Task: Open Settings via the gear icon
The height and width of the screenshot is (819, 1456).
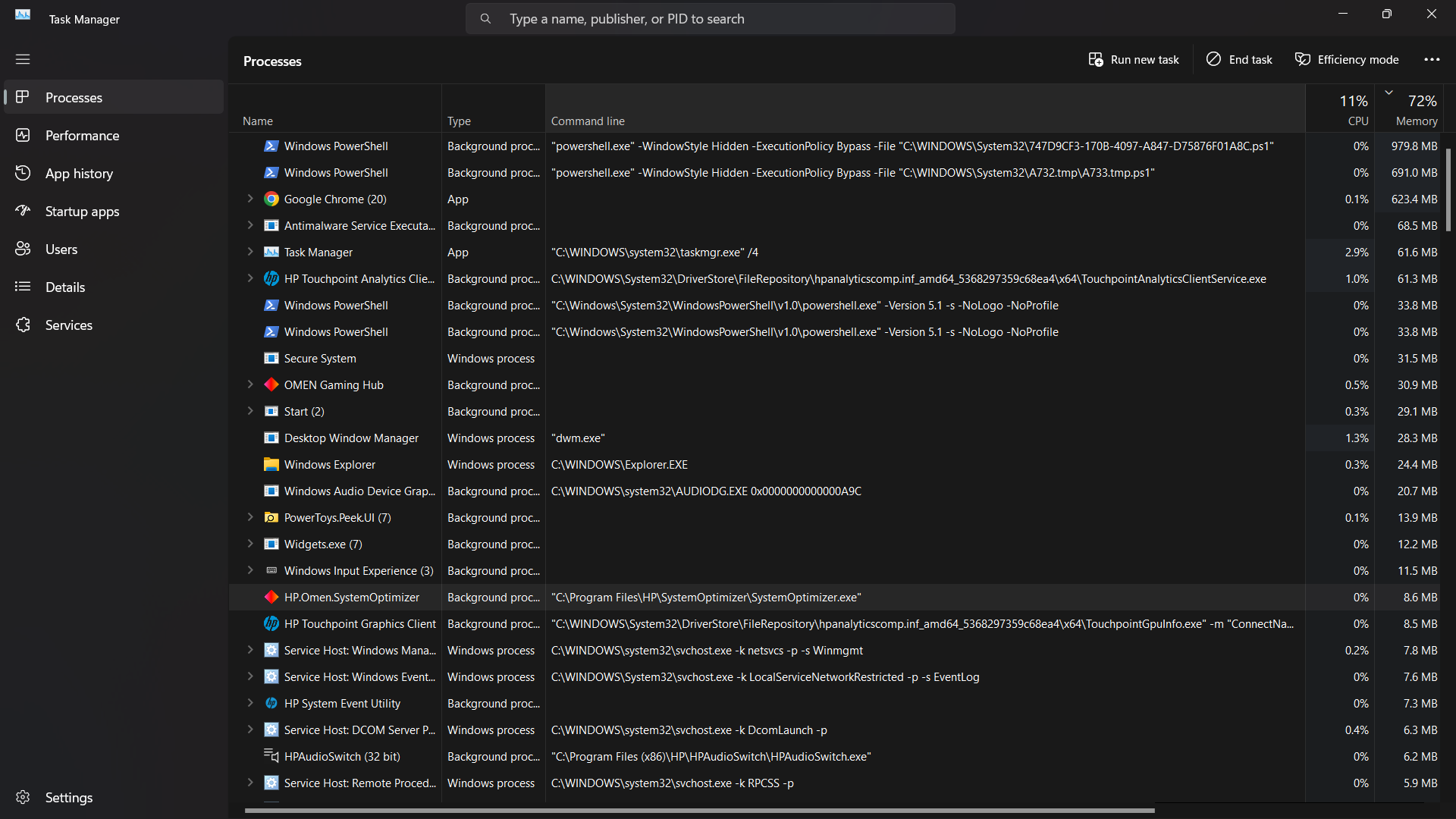Action: pyautogui.click(x=23, y=797)
